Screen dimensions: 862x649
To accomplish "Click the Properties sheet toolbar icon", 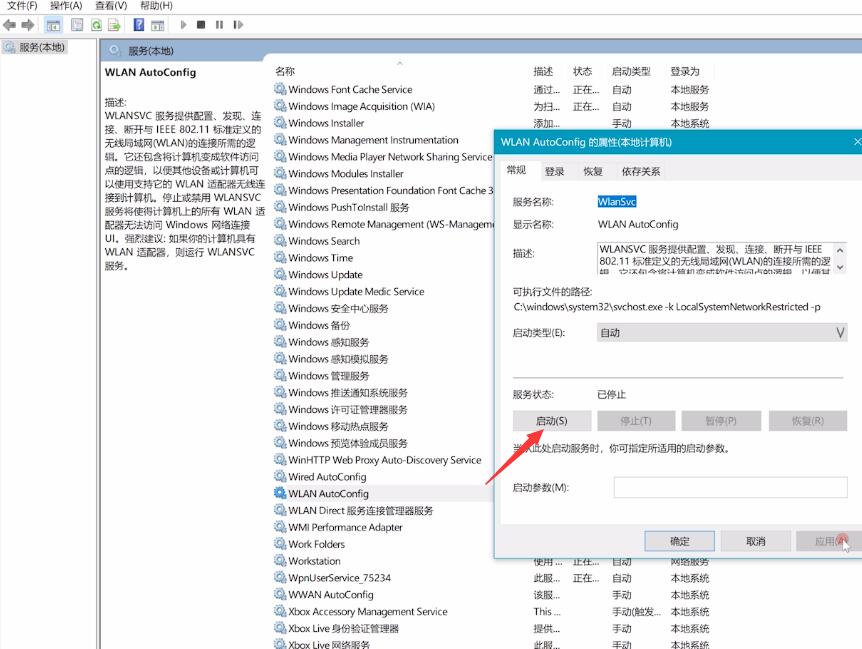I will pos(77,25).
